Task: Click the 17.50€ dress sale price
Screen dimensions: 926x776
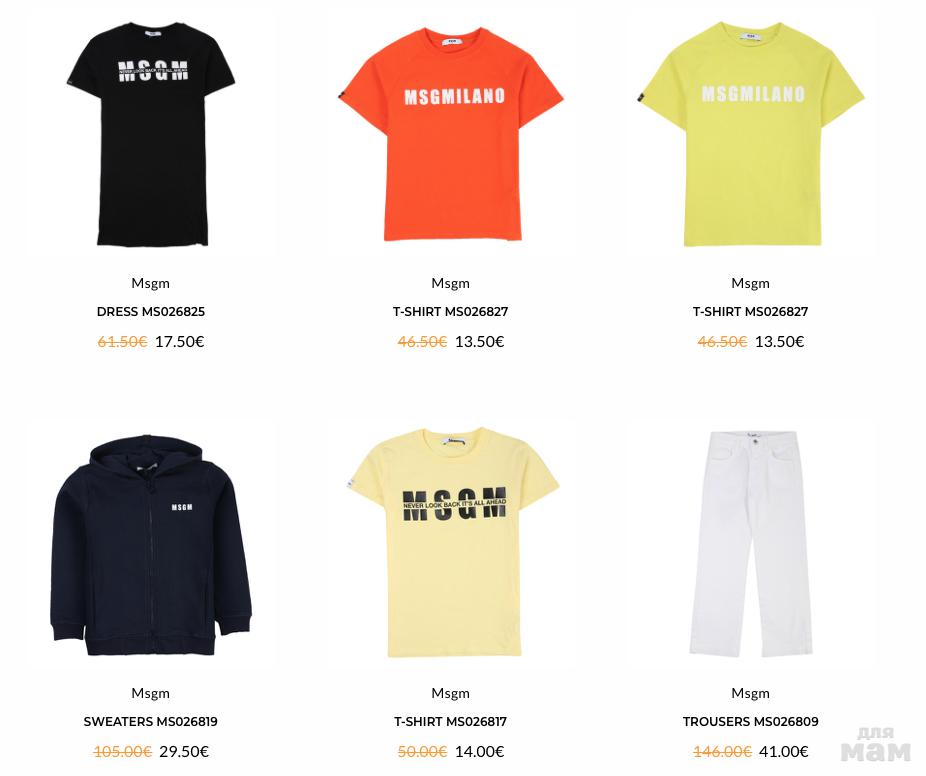Action: [180, 342]
